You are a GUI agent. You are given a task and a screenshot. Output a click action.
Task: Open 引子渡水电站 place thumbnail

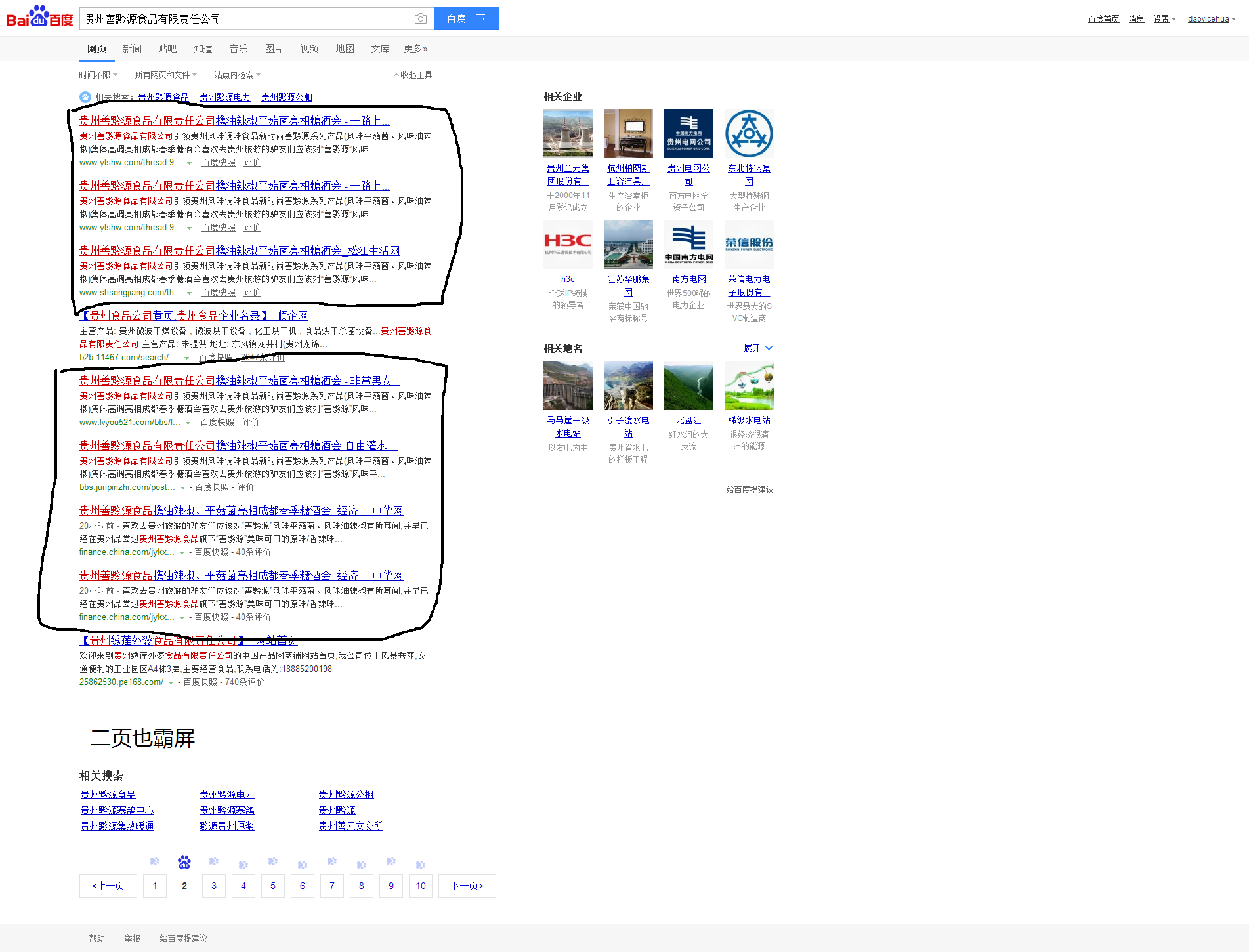628,385
